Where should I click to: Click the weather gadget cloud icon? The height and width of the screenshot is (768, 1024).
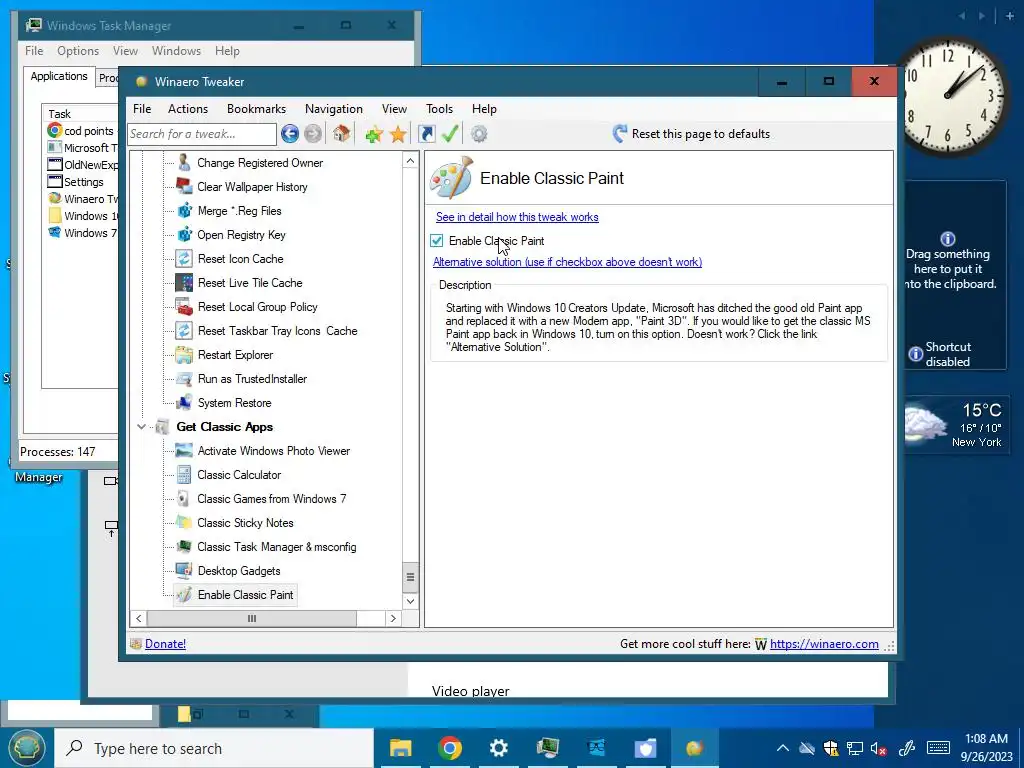(x=925, y=424)
